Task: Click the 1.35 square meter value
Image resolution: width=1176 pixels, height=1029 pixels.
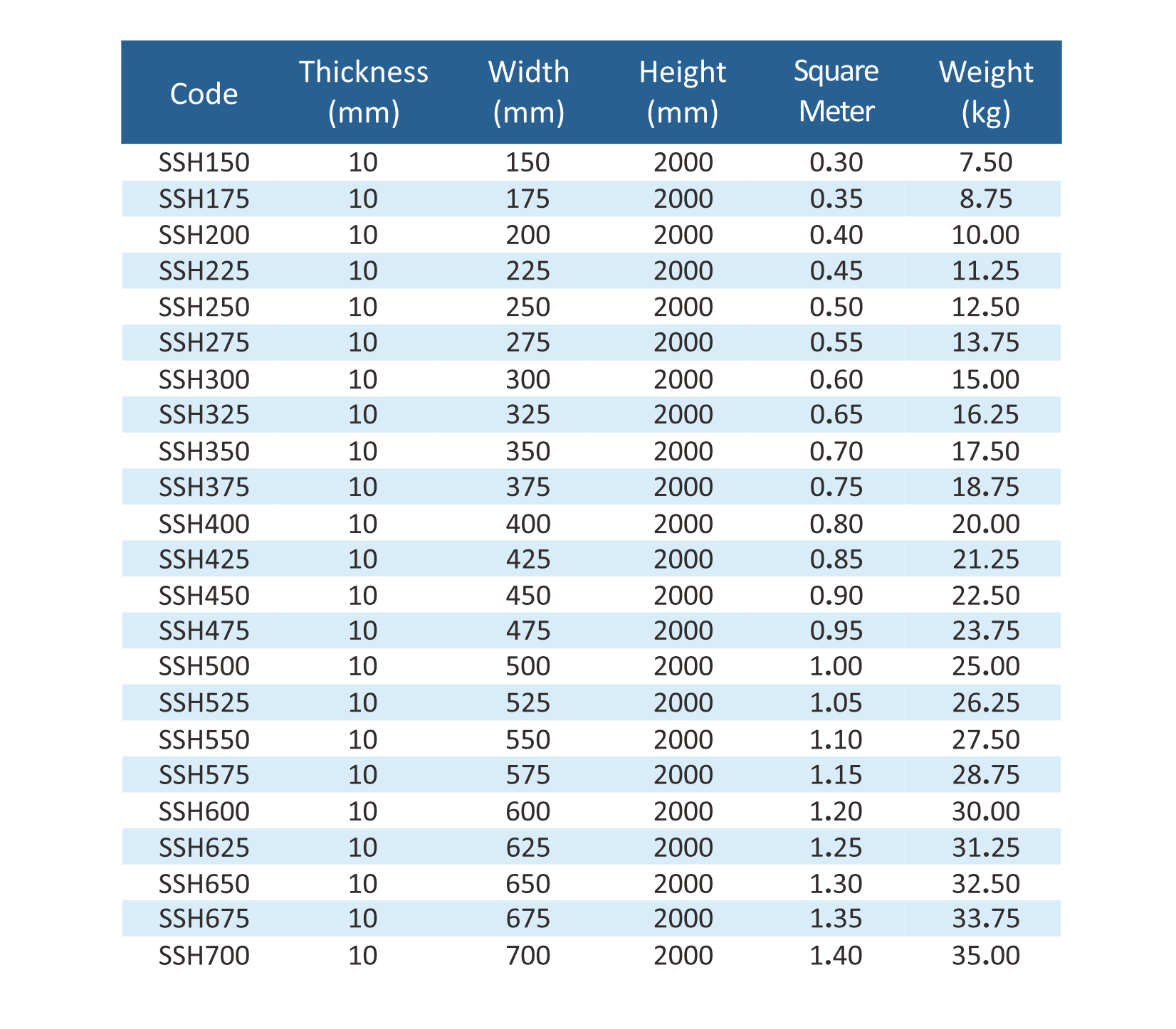Action: 836,919
